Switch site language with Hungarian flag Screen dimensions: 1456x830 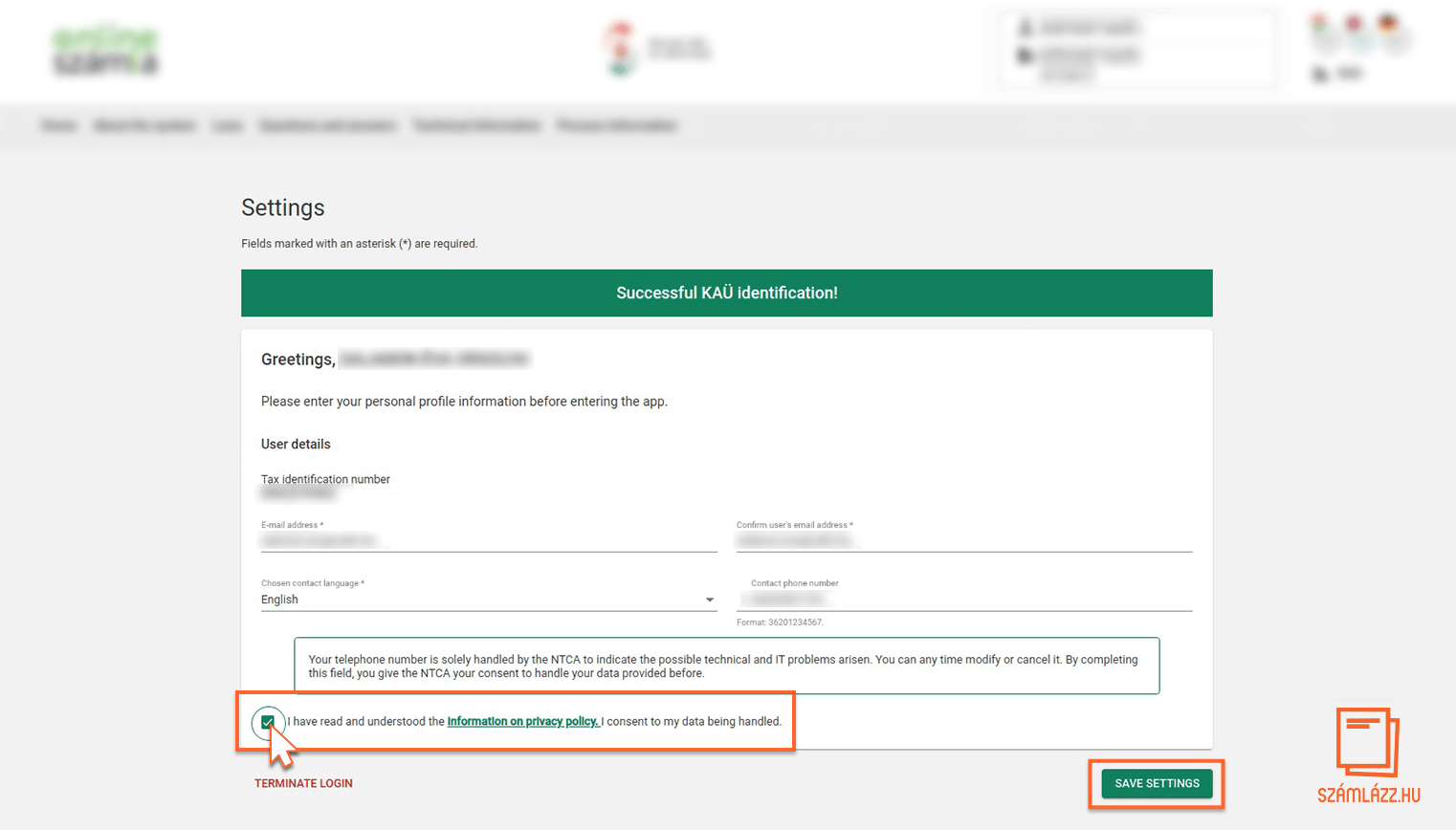1320,24
